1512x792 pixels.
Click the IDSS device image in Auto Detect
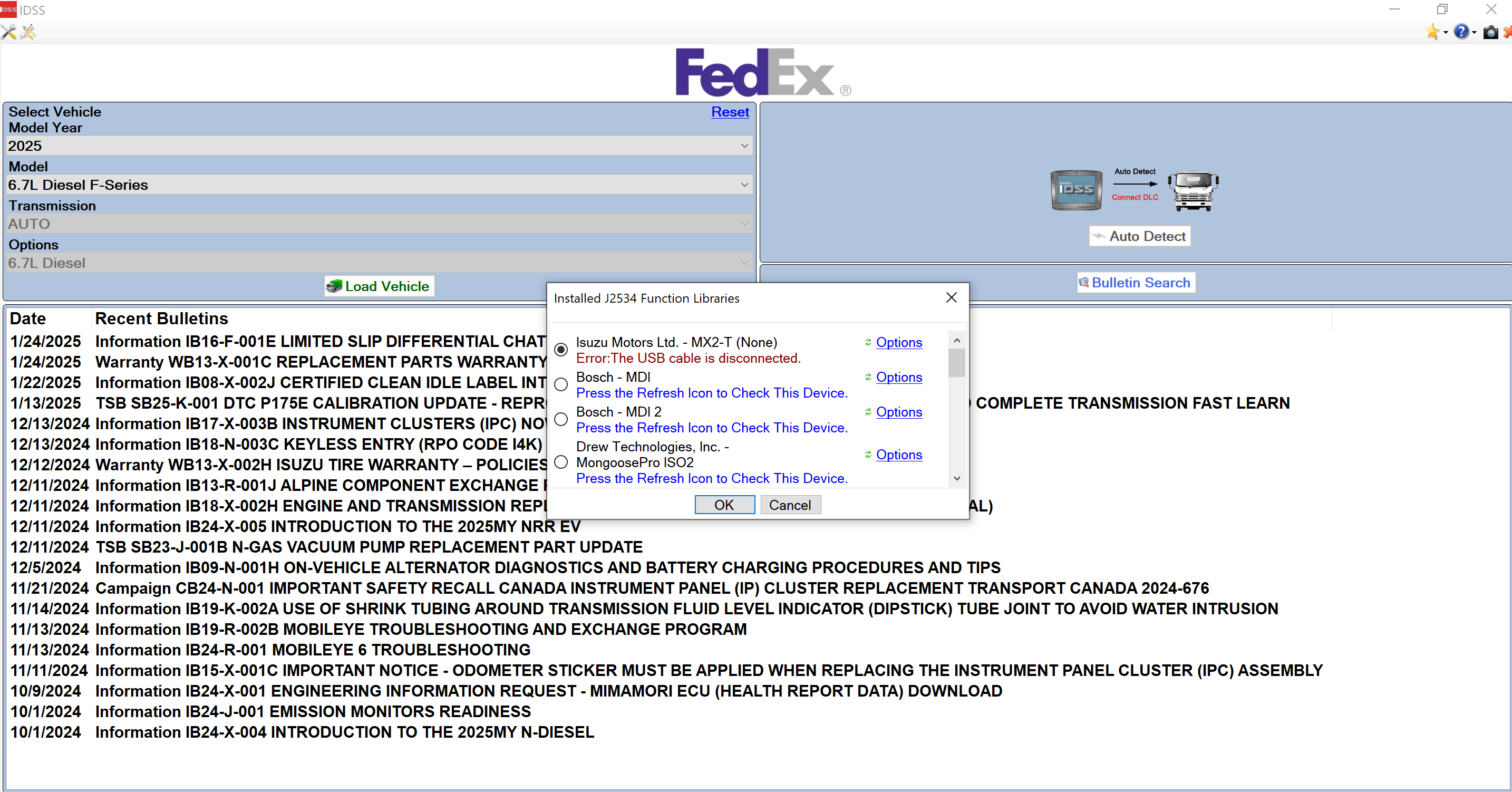1076,190
